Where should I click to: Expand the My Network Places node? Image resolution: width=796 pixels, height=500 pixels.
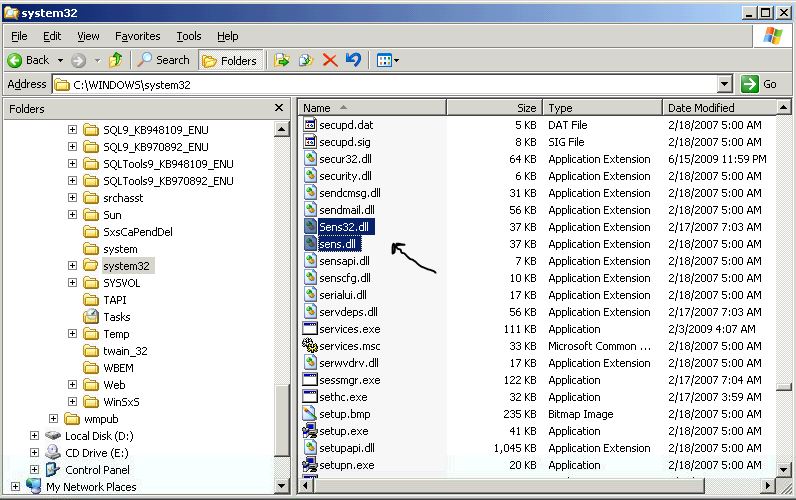tap(15, 486)
